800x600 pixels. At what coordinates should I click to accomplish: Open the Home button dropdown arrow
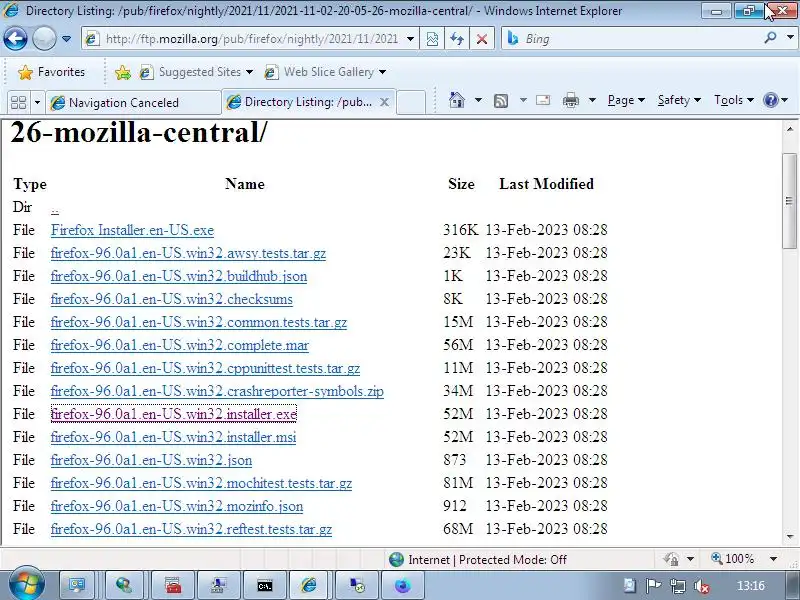(478, 100)
